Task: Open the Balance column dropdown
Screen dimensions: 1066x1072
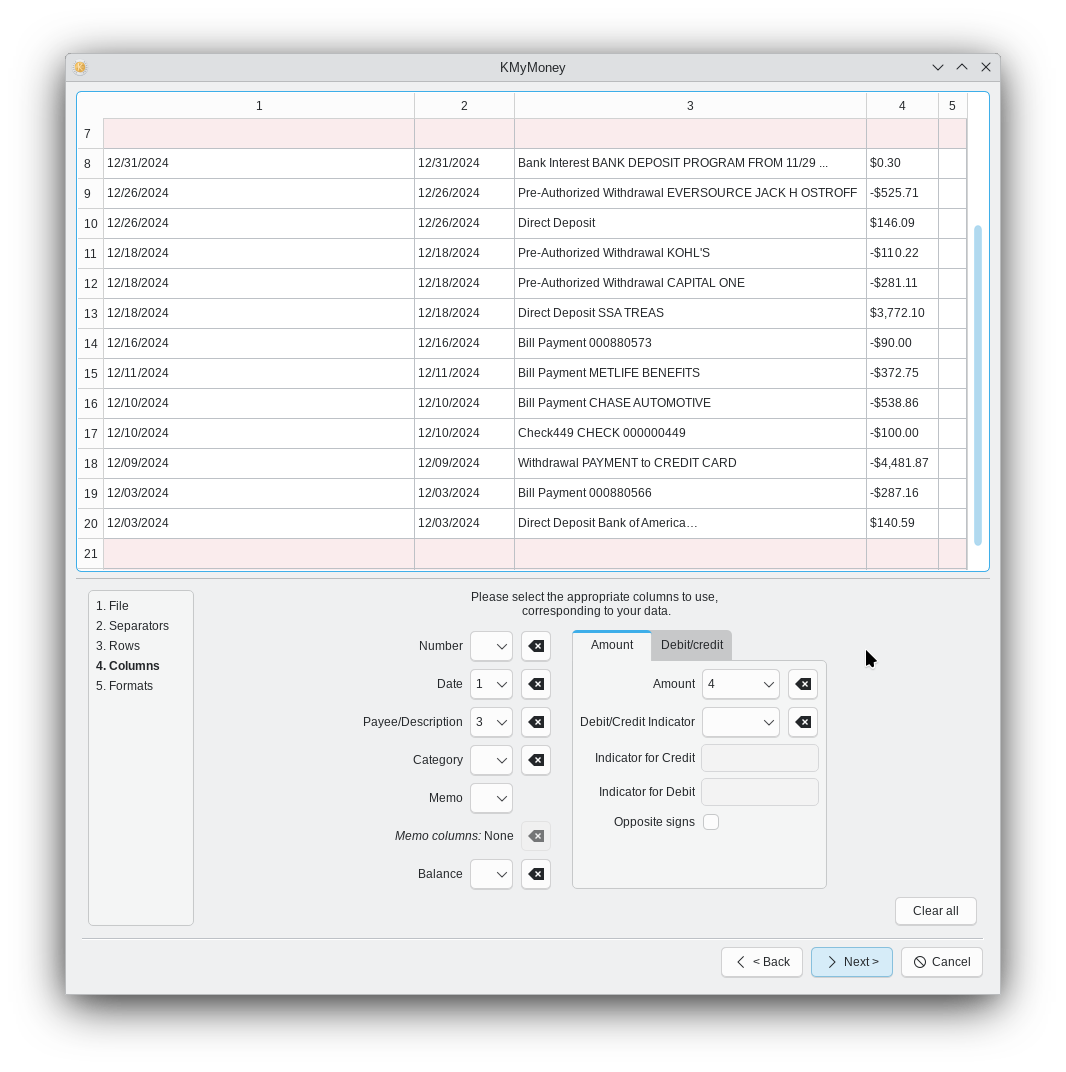Action: tap(491, 874)
